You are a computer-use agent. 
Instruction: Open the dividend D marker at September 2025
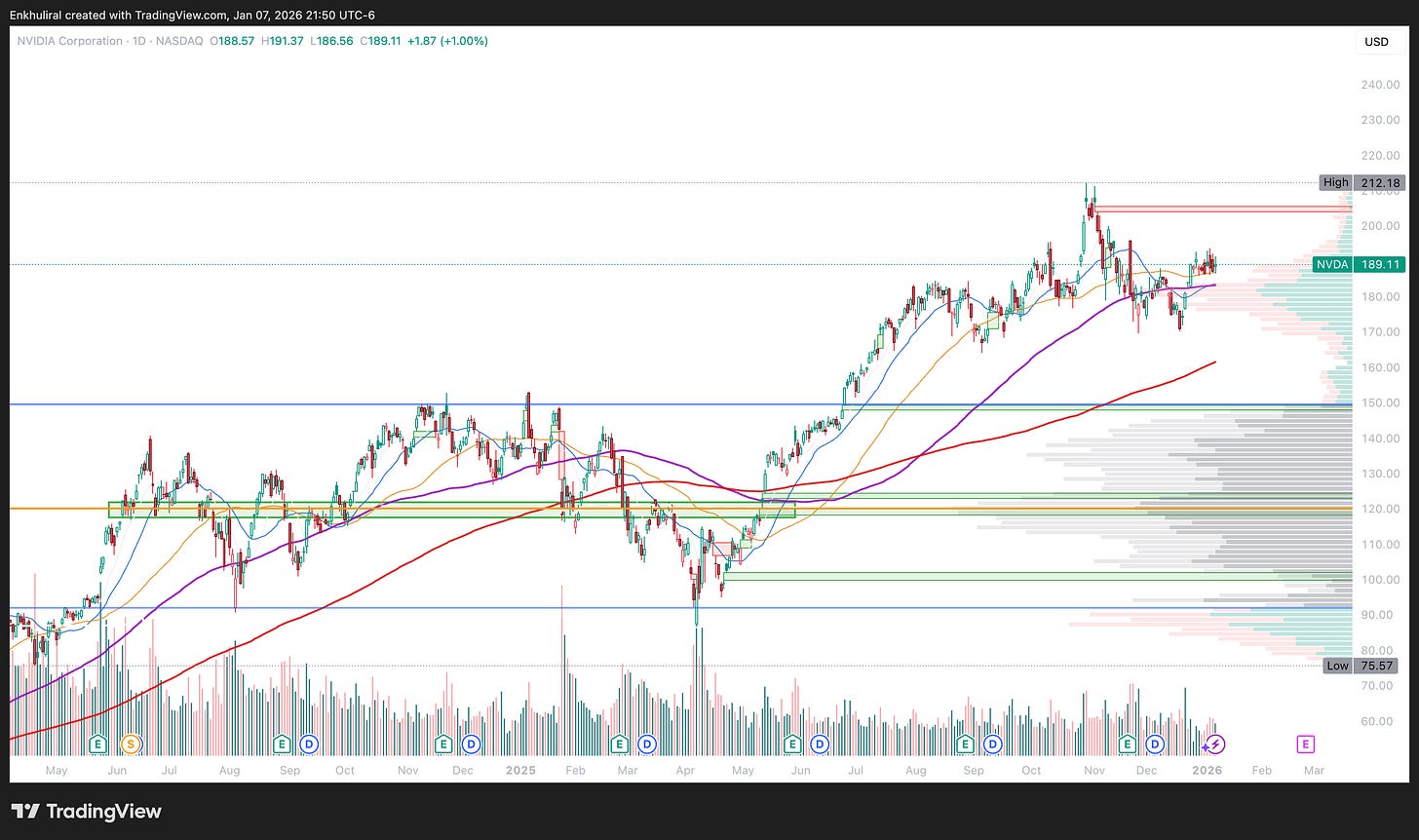[992, 745]
